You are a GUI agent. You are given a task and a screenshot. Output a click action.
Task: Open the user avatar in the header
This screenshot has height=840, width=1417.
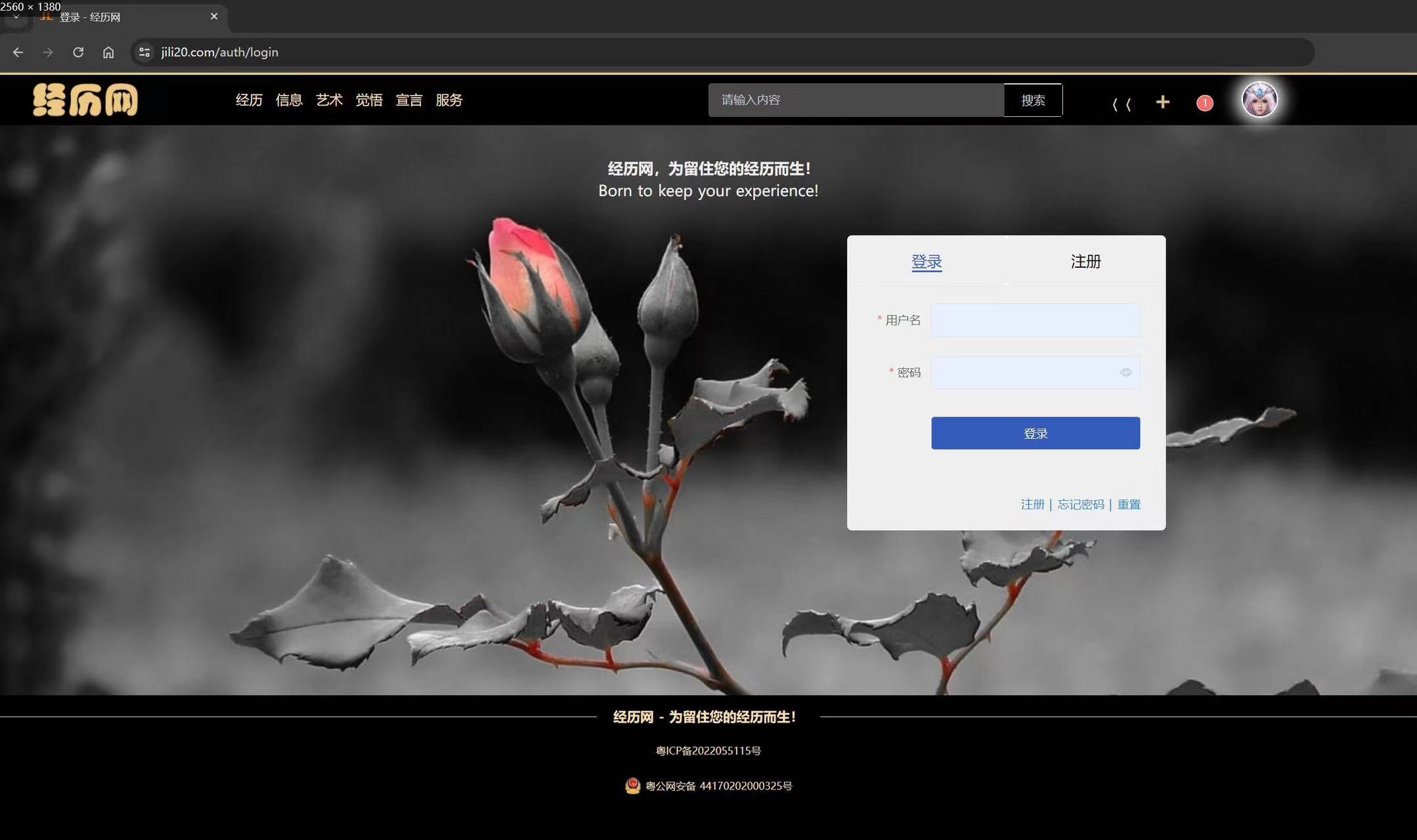(1259, 100)
